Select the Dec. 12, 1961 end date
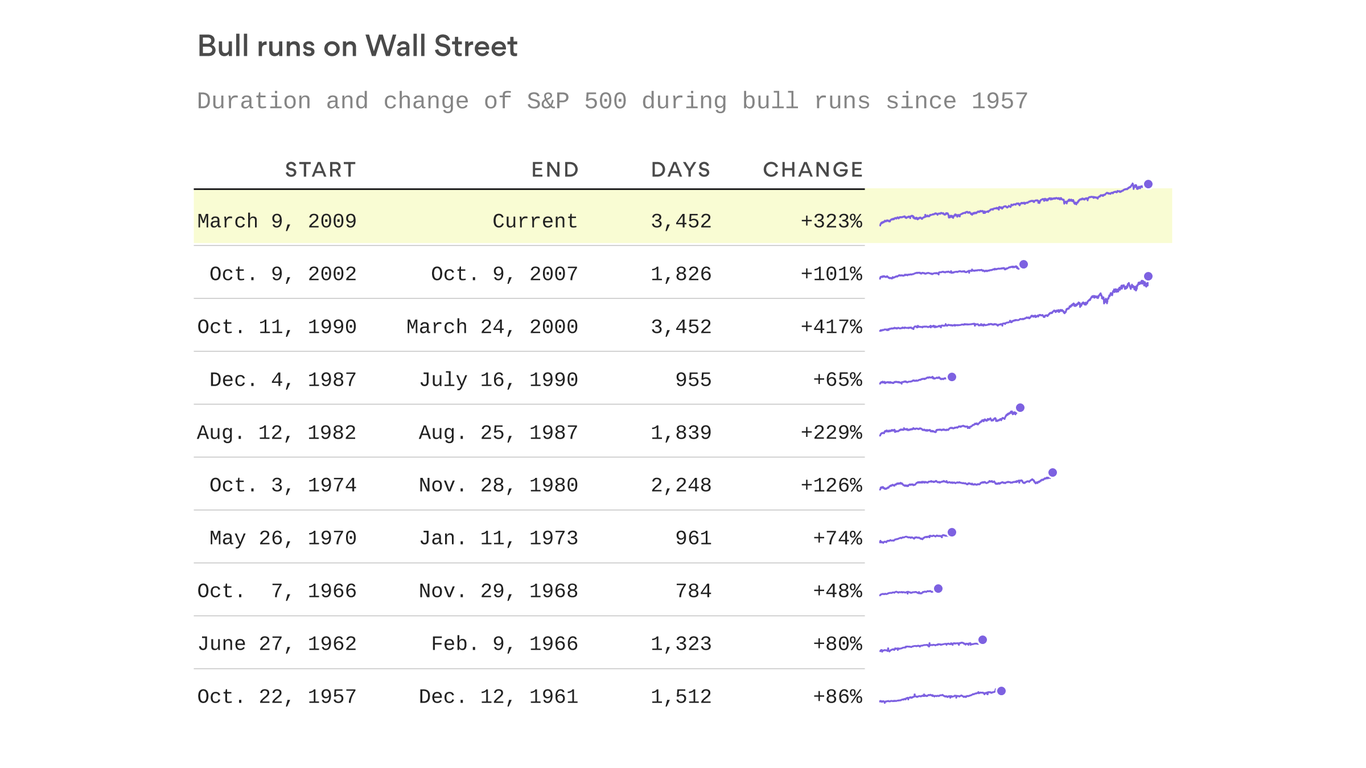The width and height of the screenshot is (1366, 768). point(498,697)
